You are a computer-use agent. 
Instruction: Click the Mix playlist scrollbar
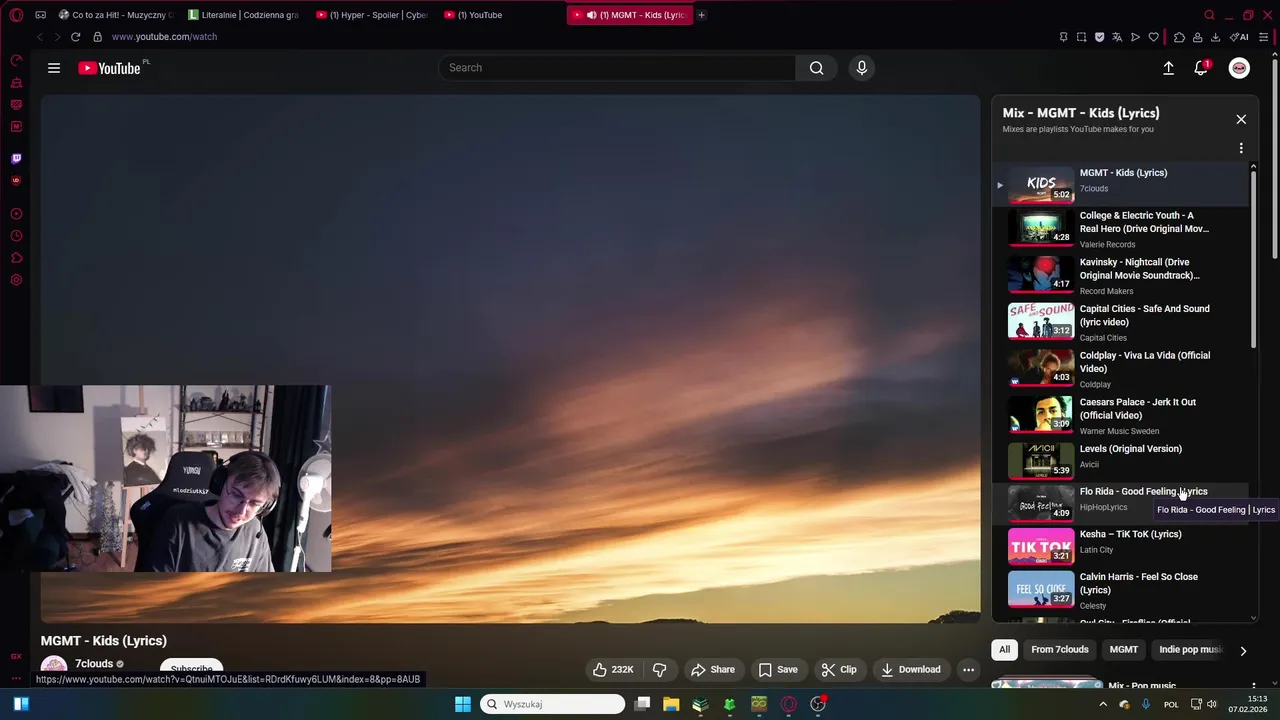click(1253, 258)
